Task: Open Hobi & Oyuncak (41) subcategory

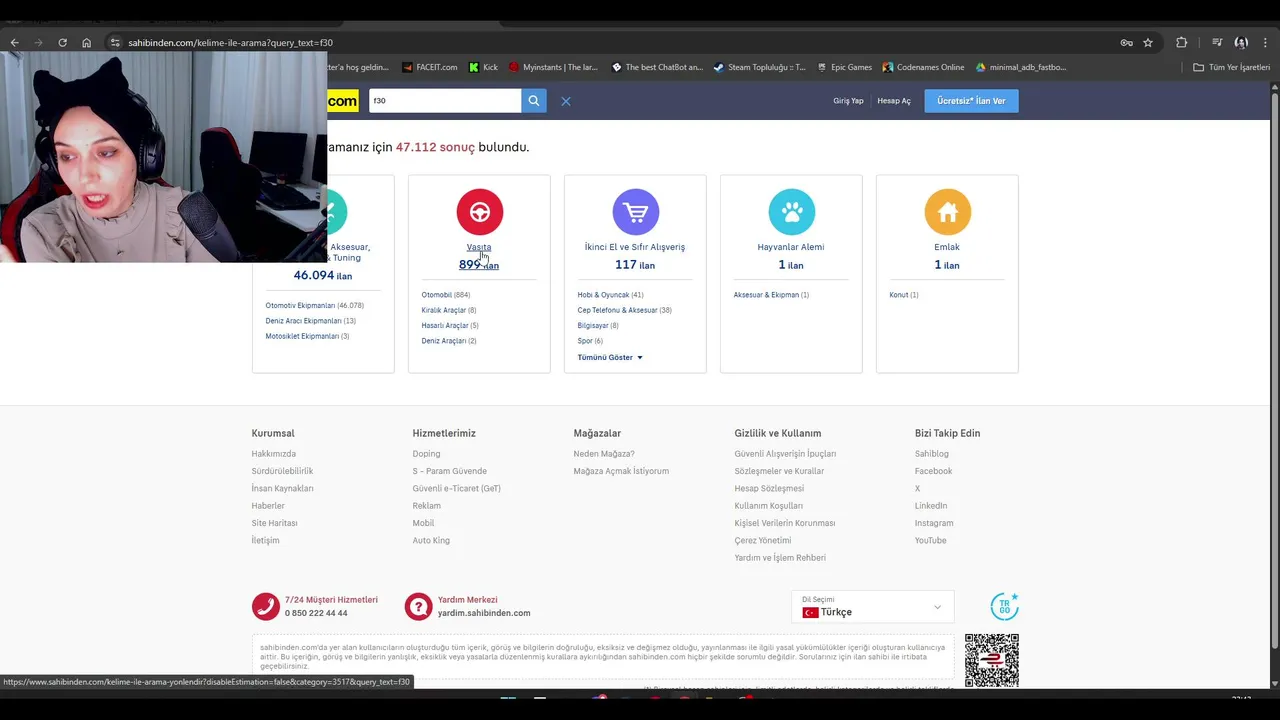Action: click(x=610, y=295)
